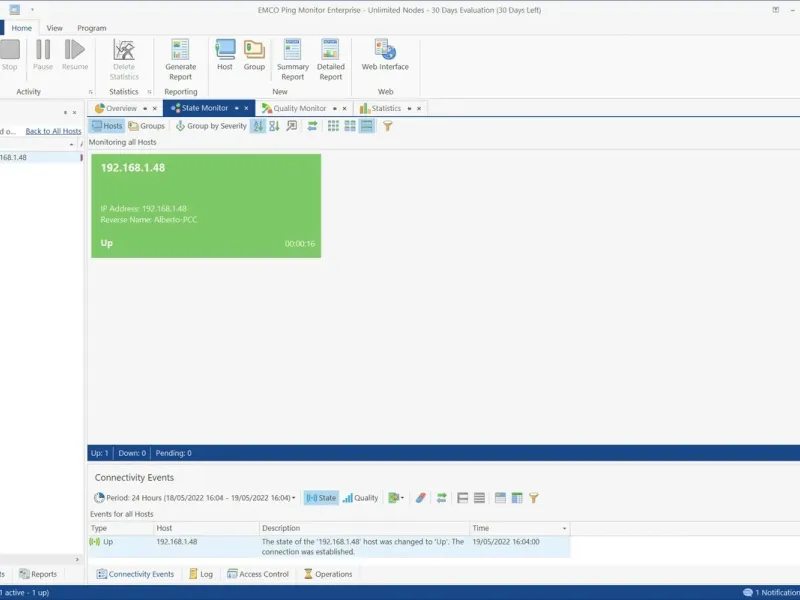Sort hosts ascending in State Monitor
Viewport: 800px width, 600px height.
(258, 126)
